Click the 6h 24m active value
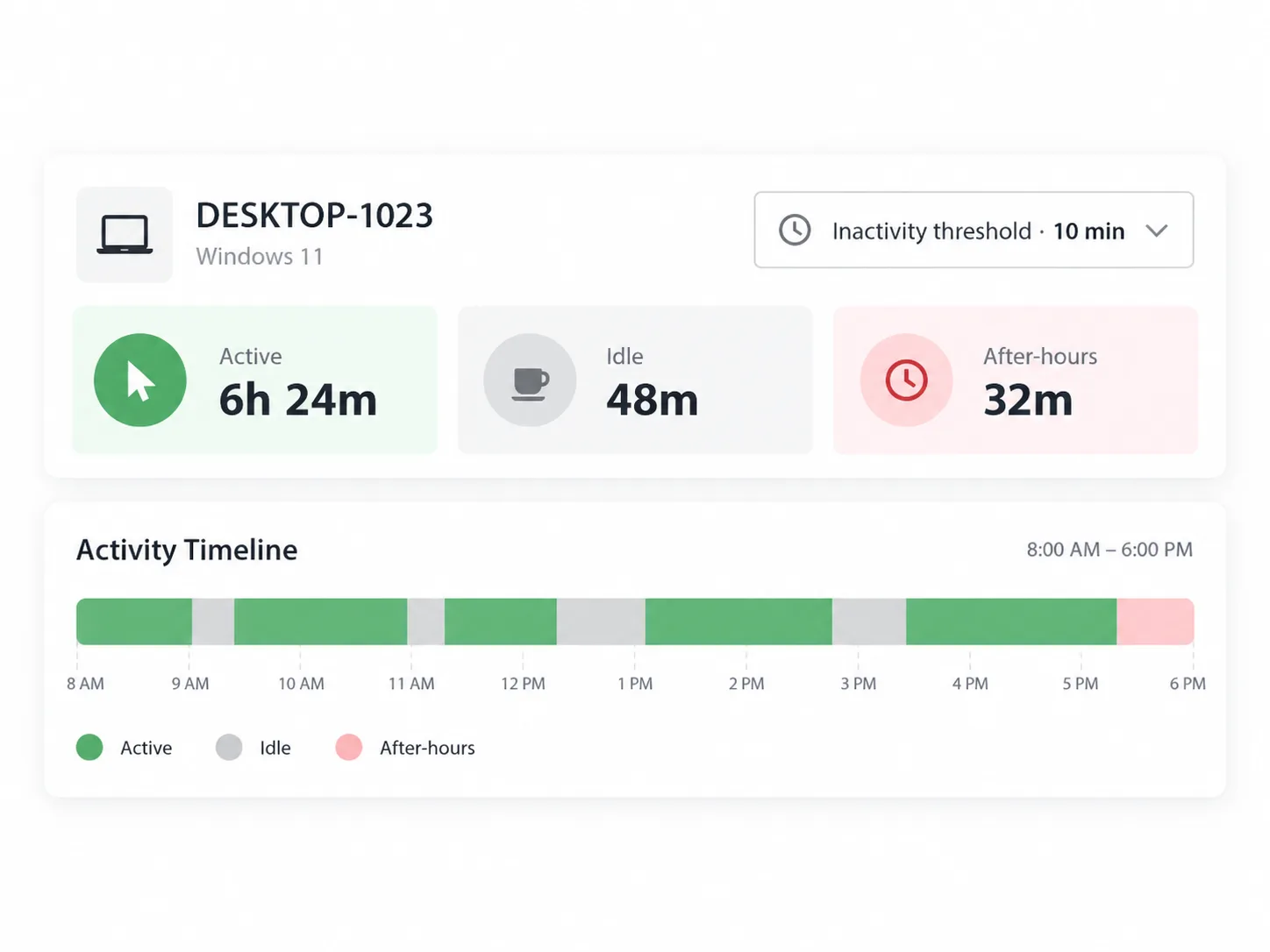Viewport: 1270px width, 952px height. (x=298, y=400)
